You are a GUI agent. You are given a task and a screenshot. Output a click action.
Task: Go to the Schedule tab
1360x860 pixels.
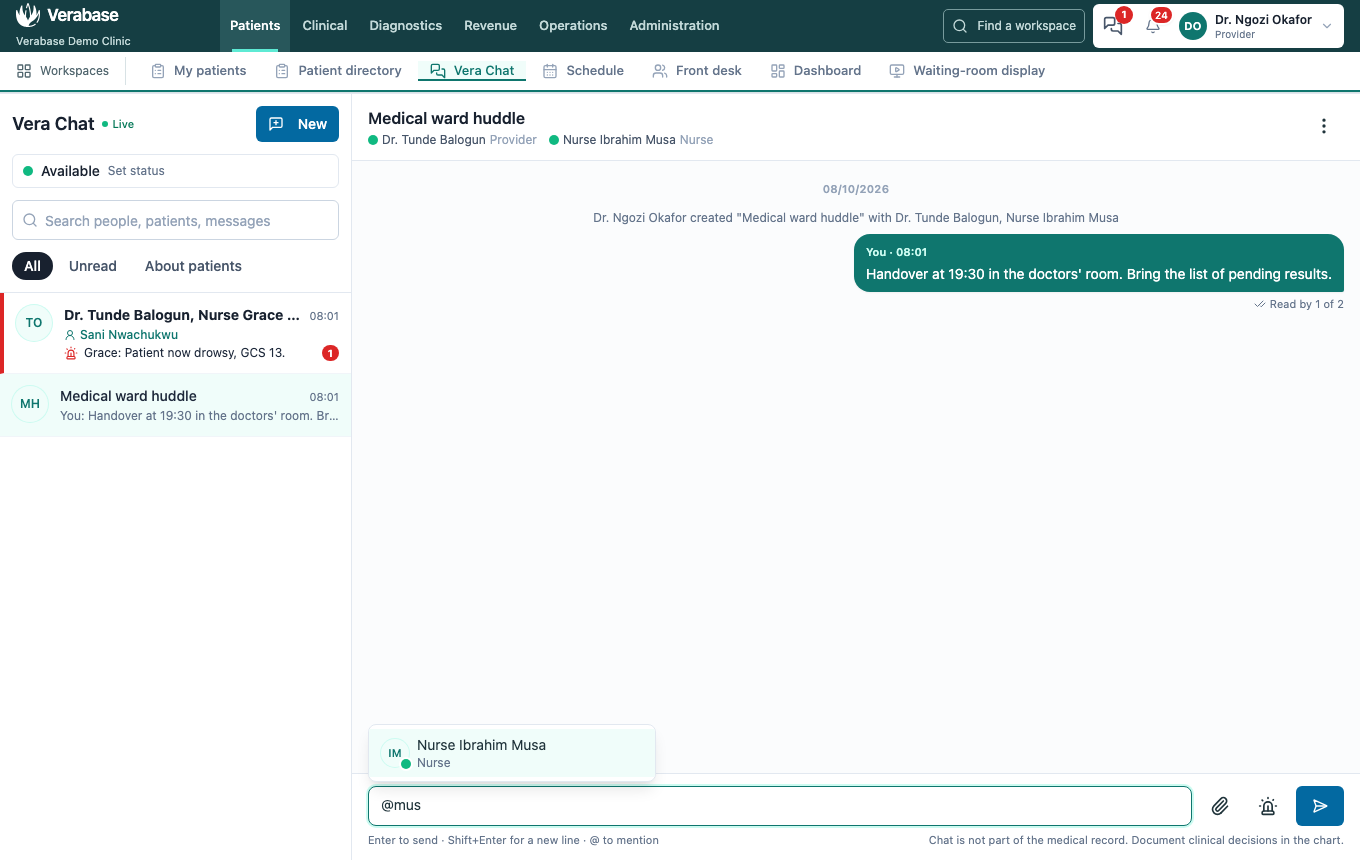[583, 71]
